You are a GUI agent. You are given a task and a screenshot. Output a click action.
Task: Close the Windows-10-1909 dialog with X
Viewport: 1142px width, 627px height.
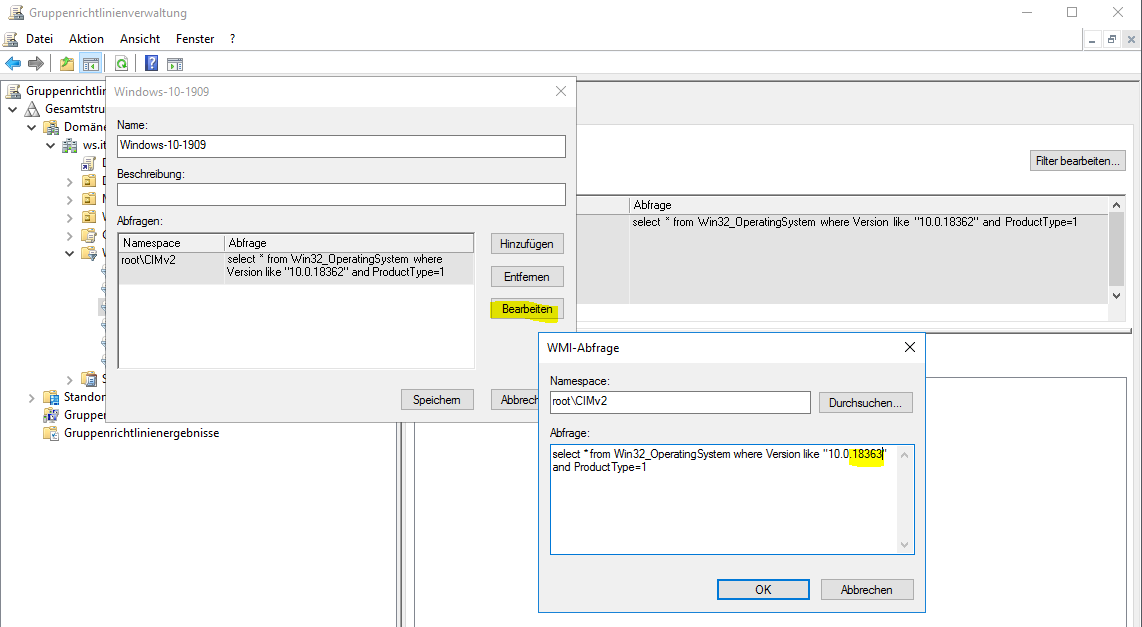coord(561,91)
